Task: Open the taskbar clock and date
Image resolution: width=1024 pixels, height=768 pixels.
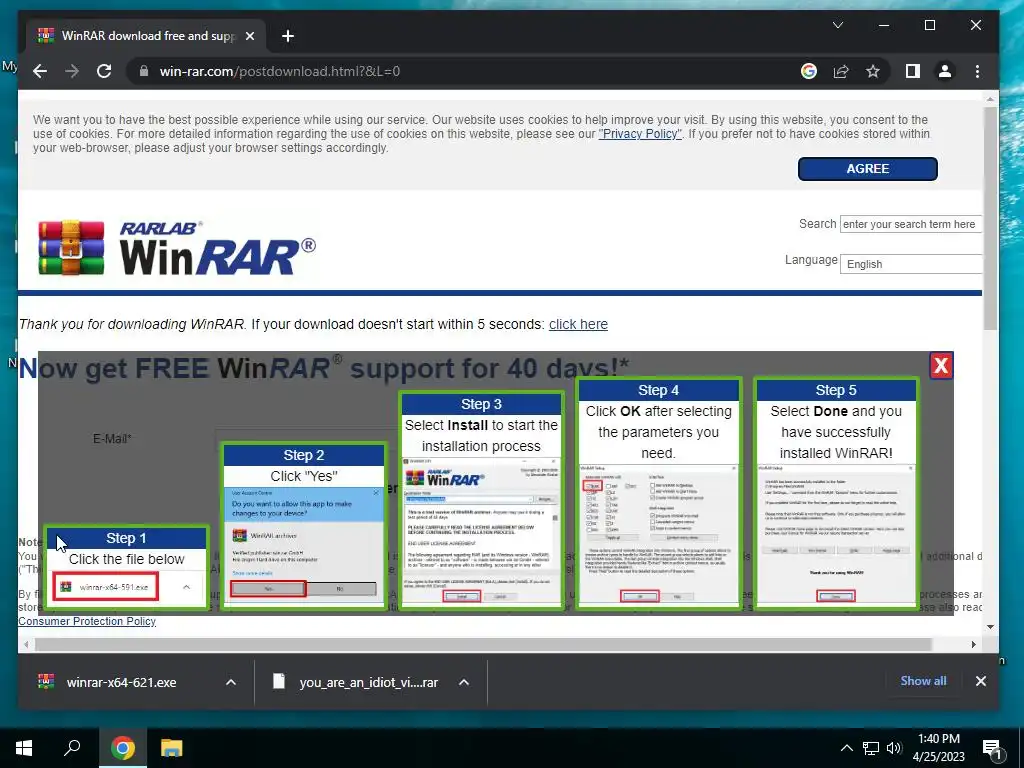Action: click(x=938, y=748)
